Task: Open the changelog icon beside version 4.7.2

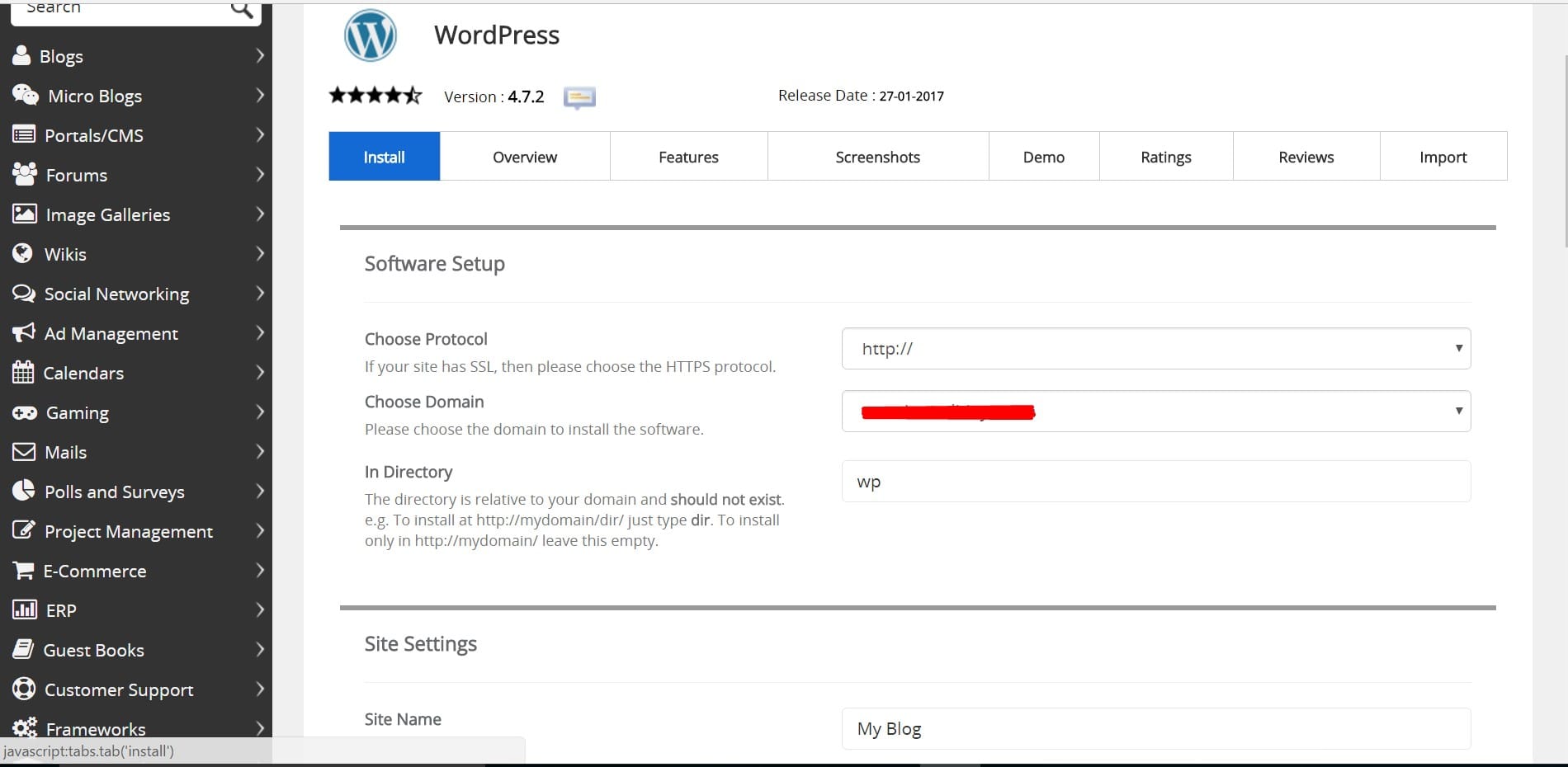Action: 579,97
